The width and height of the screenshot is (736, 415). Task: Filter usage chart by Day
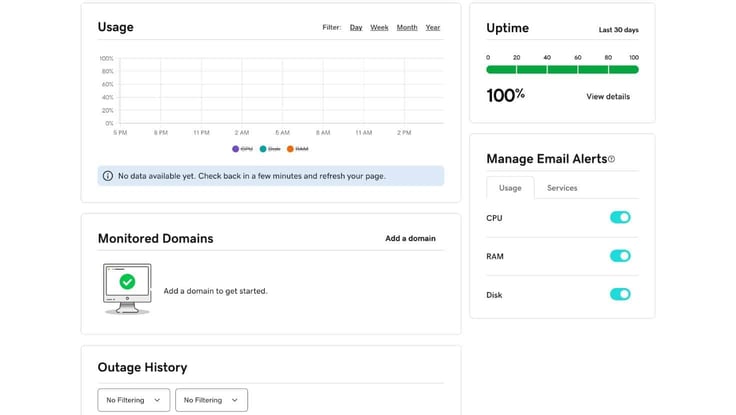[356, 28]
